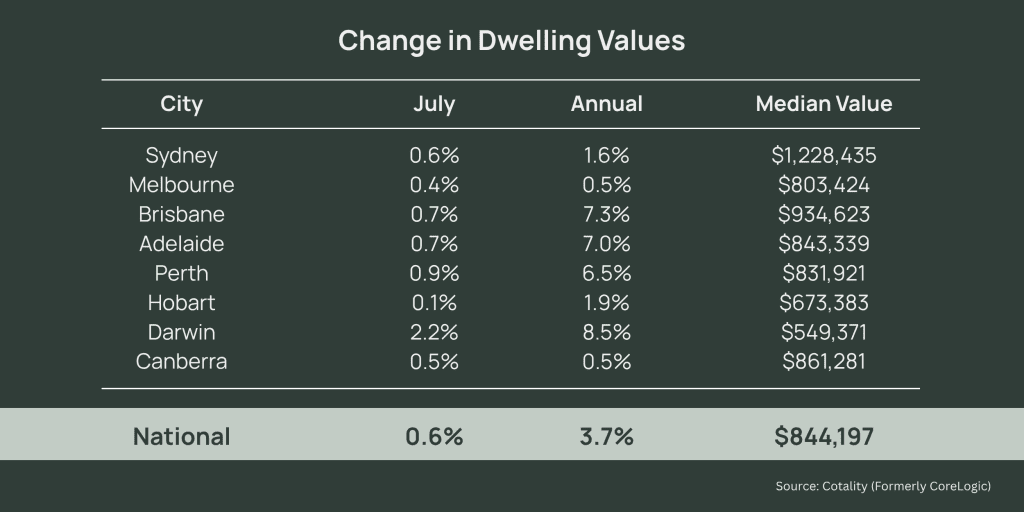The height and width of the screenshot is (512, 1024).
Task: Click the Canberra row label
Action: coord(181,361)
